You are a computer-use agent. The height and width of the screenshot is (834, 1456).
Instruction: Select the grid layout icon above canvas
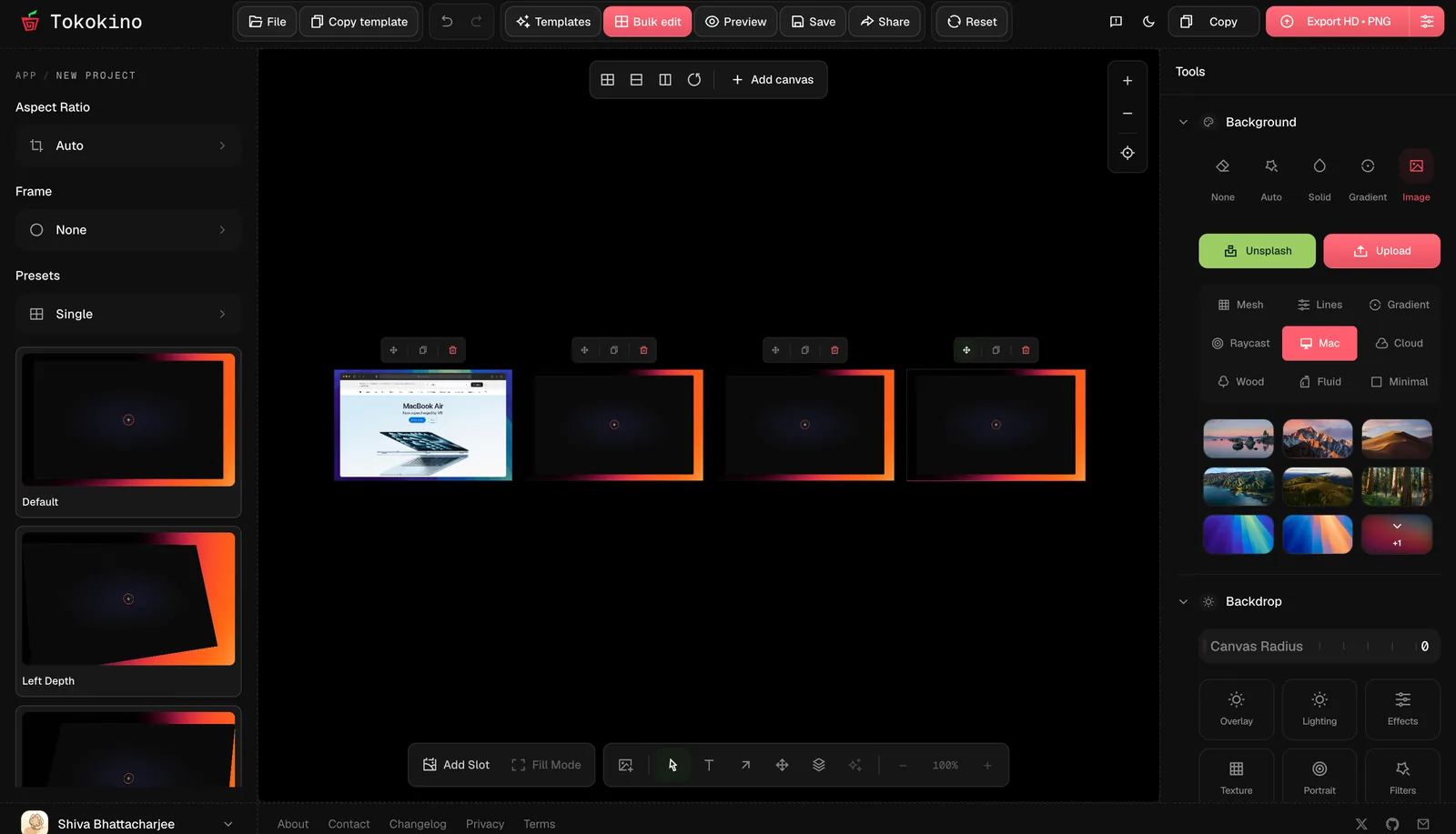click(608, 80)
